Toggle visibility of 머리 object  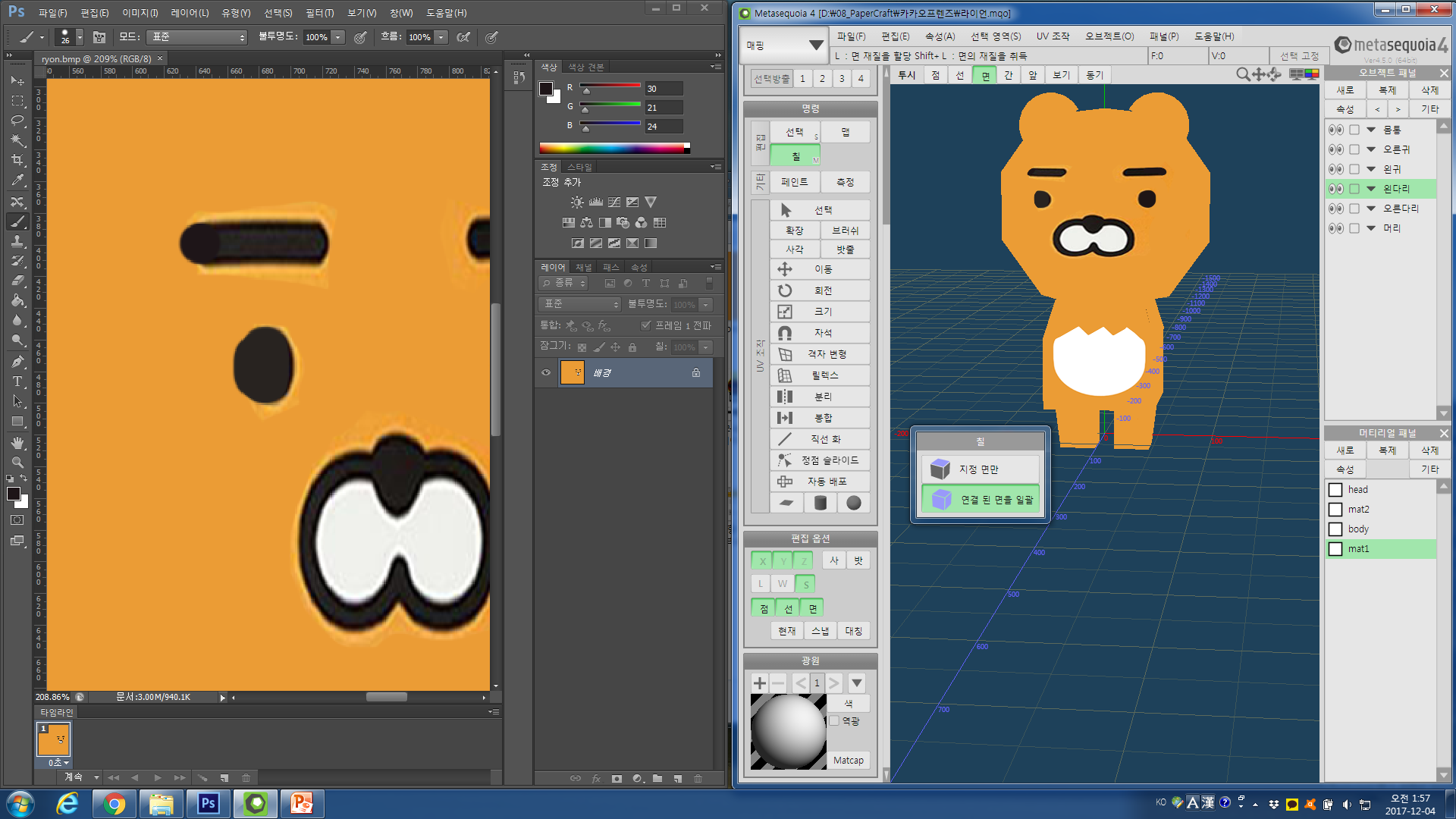1336,228
